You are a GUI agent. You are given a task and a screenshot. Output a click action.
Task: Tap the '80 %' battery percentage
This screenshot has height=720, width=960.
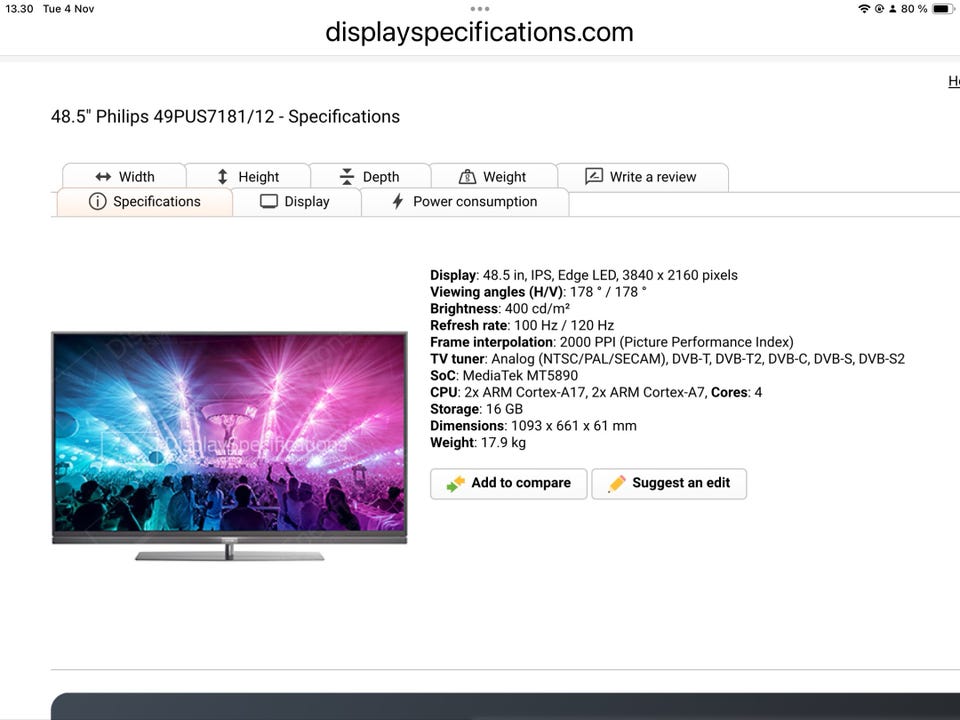[x=913, y=9]
